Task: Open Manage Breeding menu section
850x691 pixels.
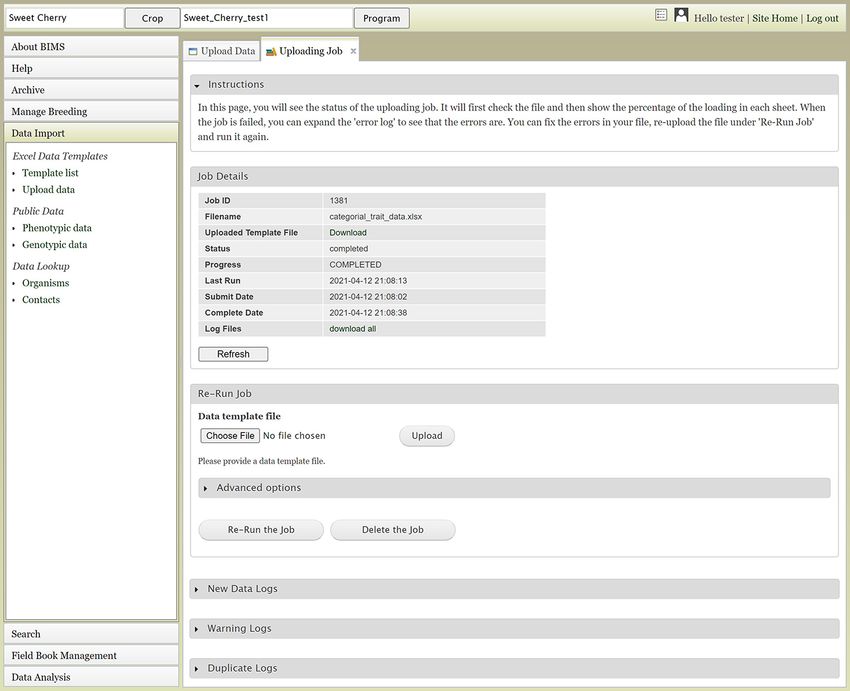Action: click(x=91, y=111)
